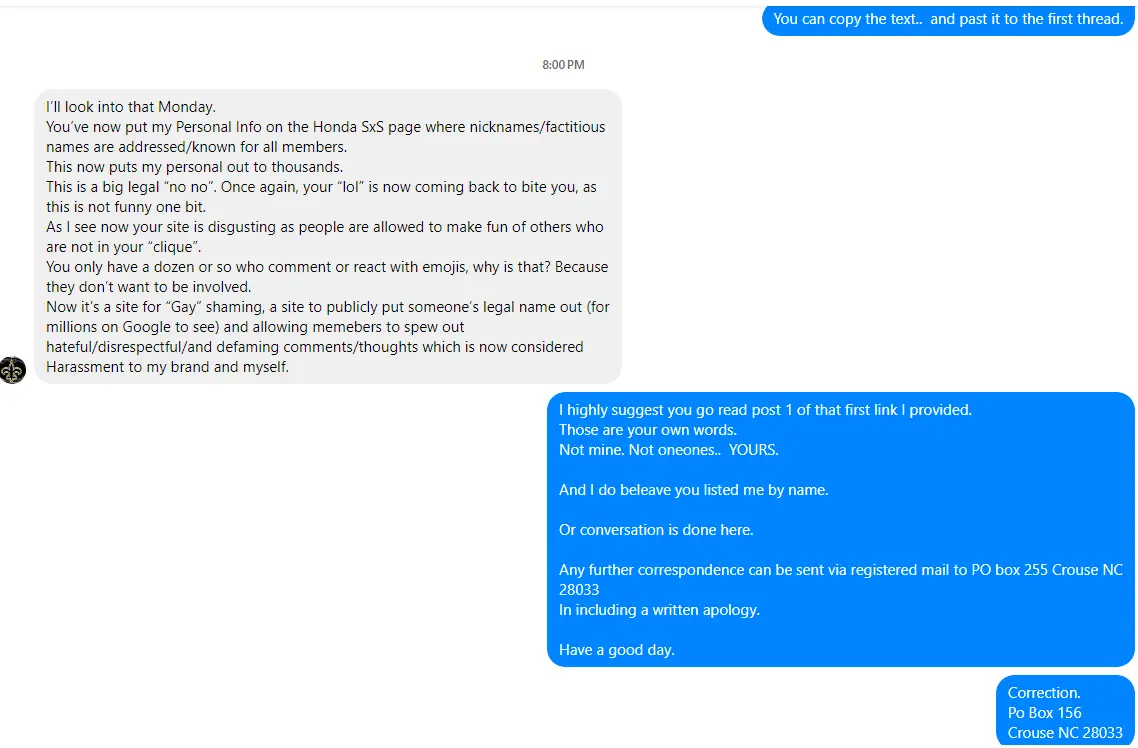
Task: Click the text 'Harassment to my brand and myself.'
Action: 168,367
